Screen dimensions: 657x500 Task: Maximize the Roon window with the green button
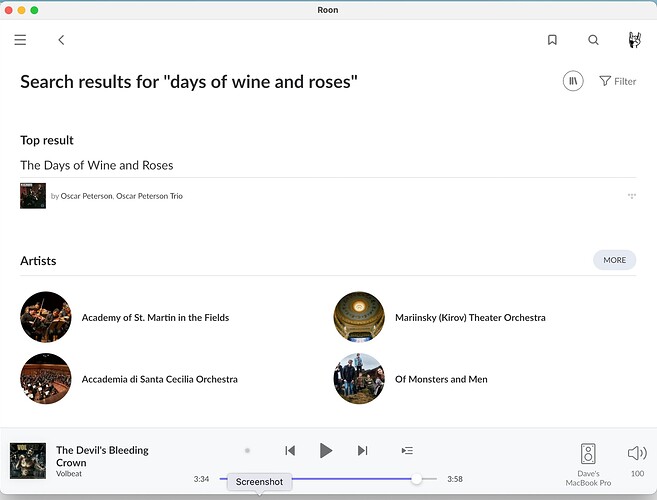coord(34,10)
